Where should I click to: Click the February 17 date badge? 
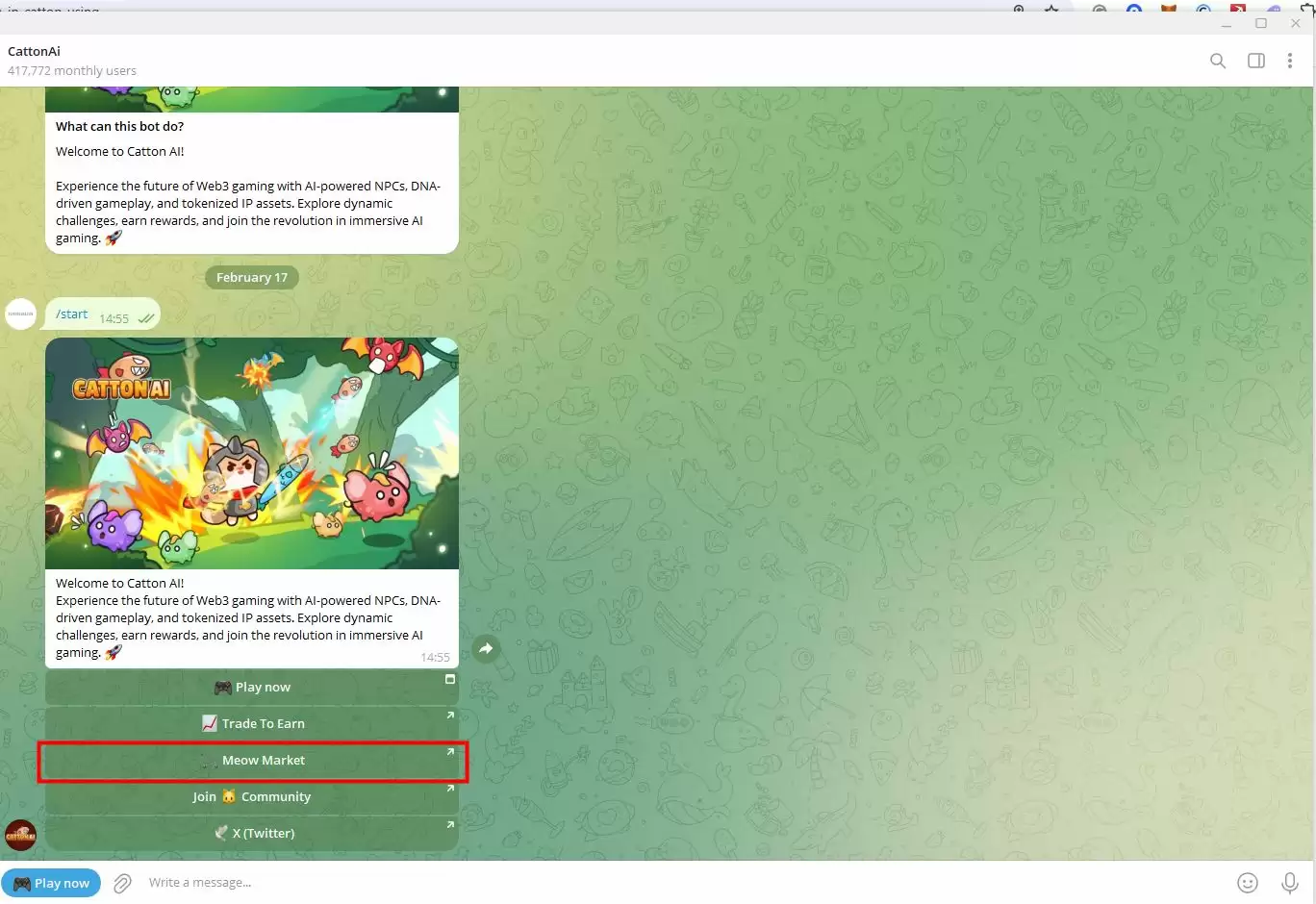(252, 278)
